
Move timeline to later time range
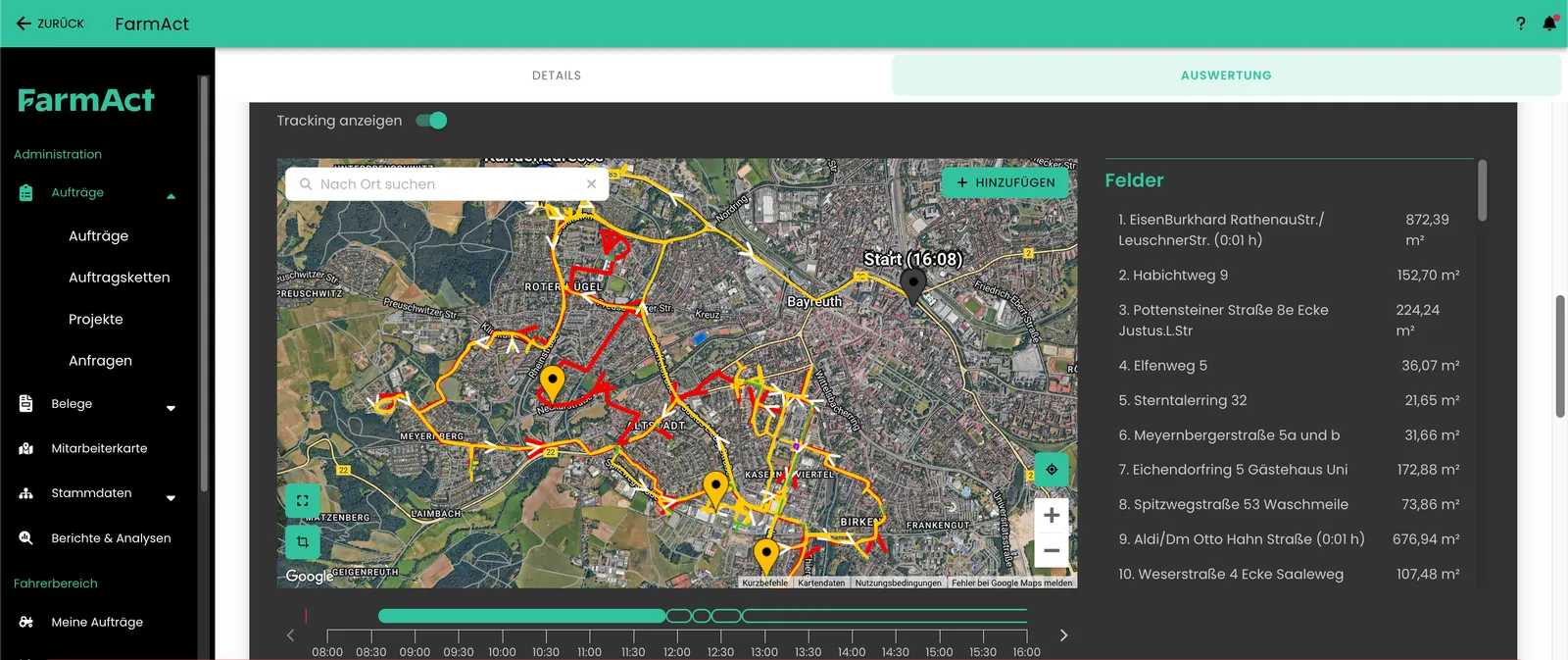point(1063,635)
